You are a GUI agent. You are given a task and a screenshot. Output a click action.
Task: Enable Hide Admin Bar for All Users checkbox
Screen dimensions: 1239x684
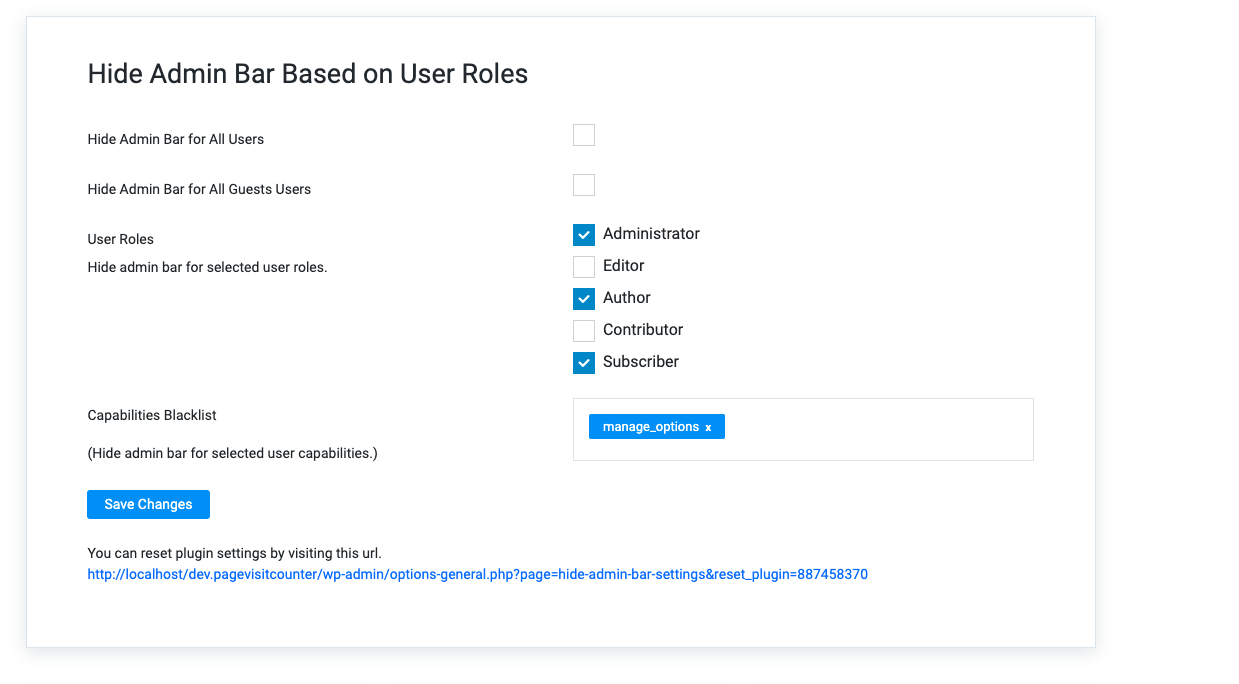point(584,135)
